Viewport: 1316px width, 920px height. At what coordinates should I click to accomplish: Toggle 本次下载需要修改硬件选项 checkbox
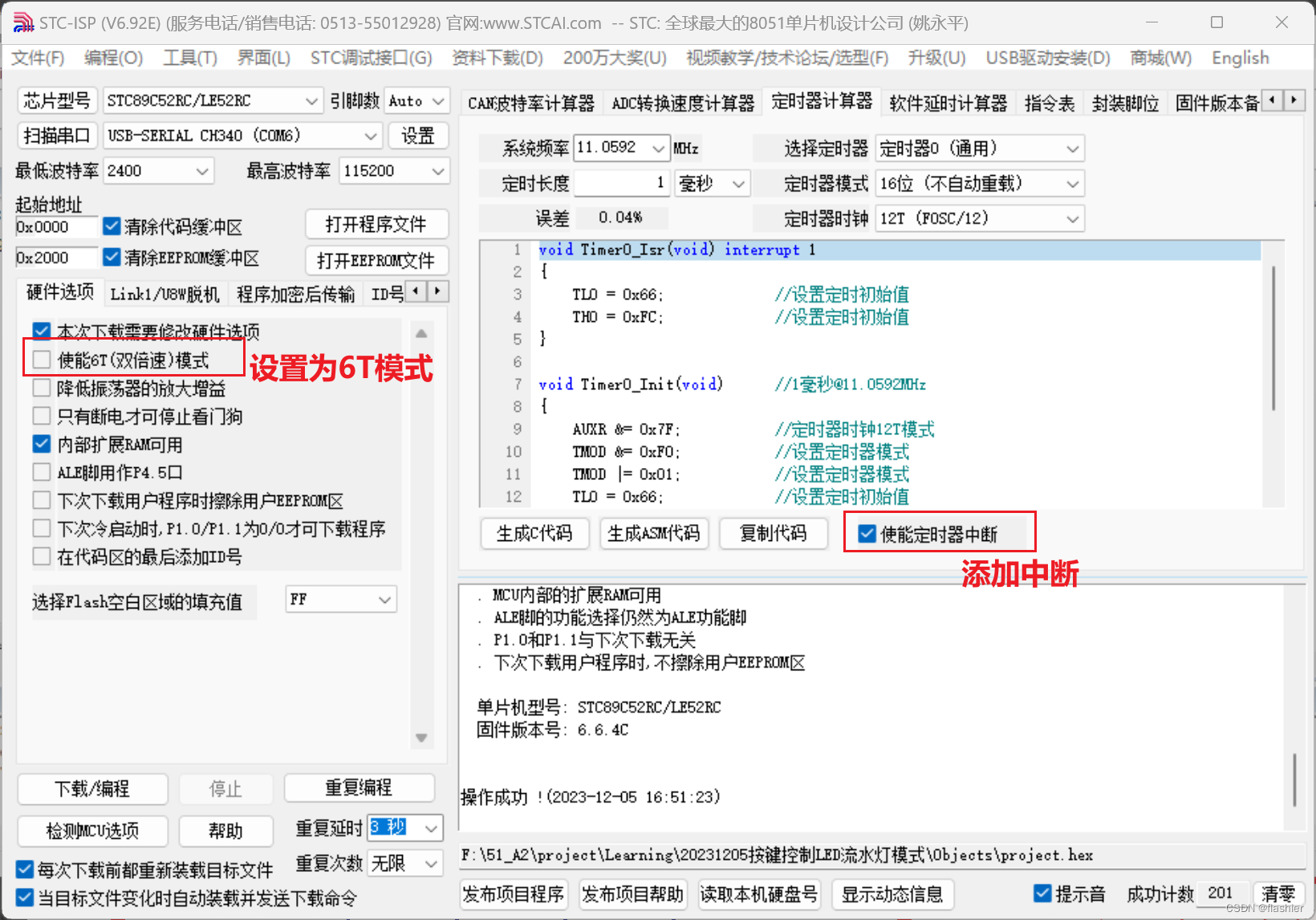coord(42,332)
